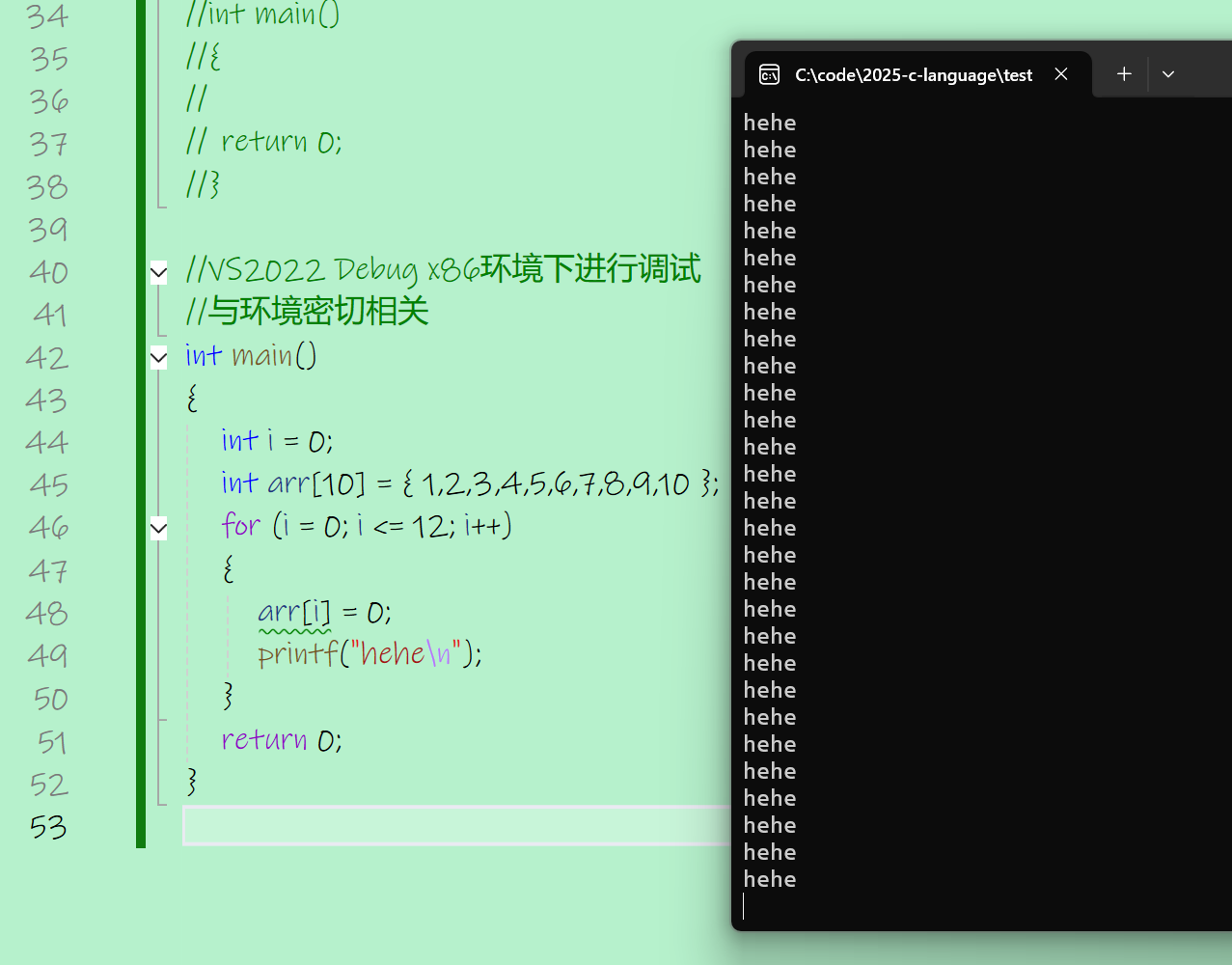Click the terminal icon in the console tab
1232x965 pixels.
(769, 74)
